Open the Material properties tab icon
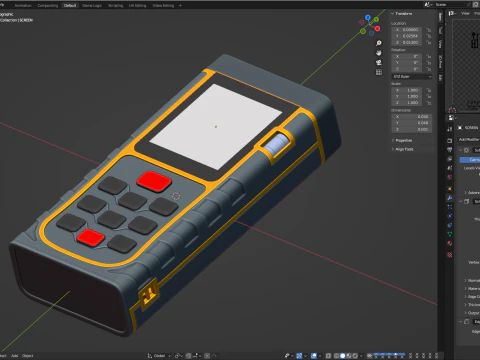480x360 pixels. point(450,243)
